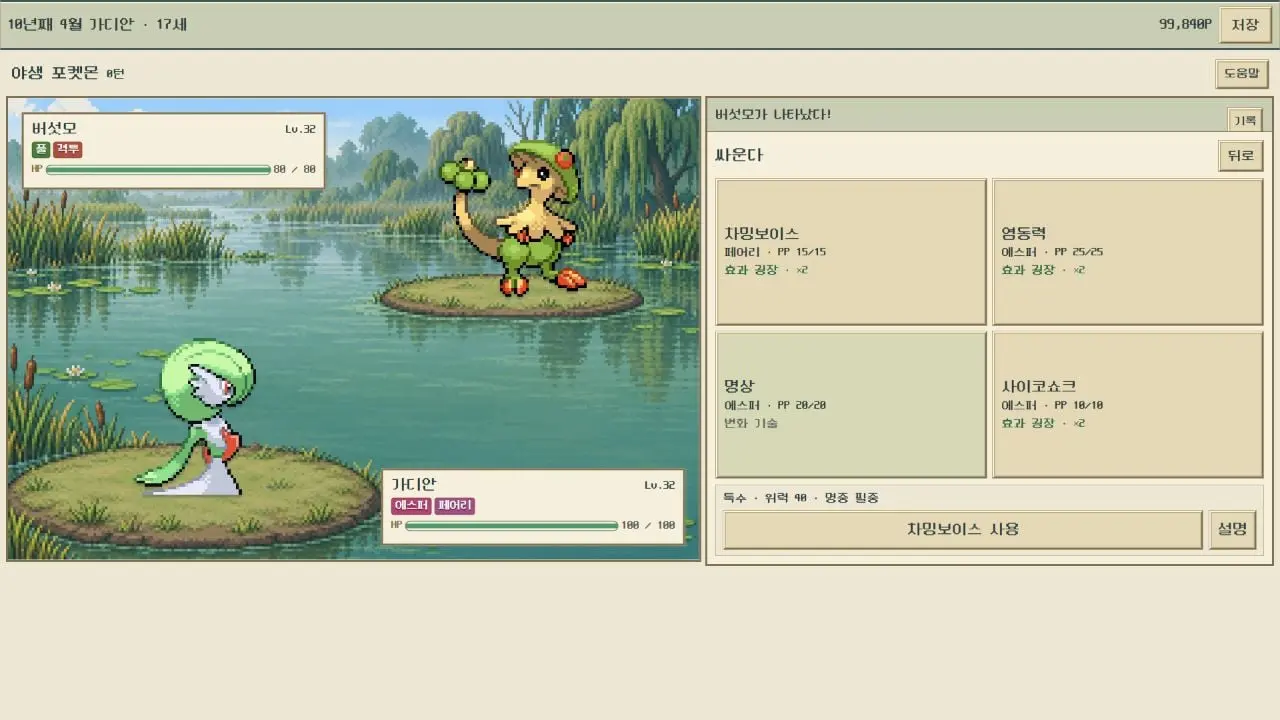1280x720 pixels.
Task: Choose the 명상 status move
Action: click(851, 405)
